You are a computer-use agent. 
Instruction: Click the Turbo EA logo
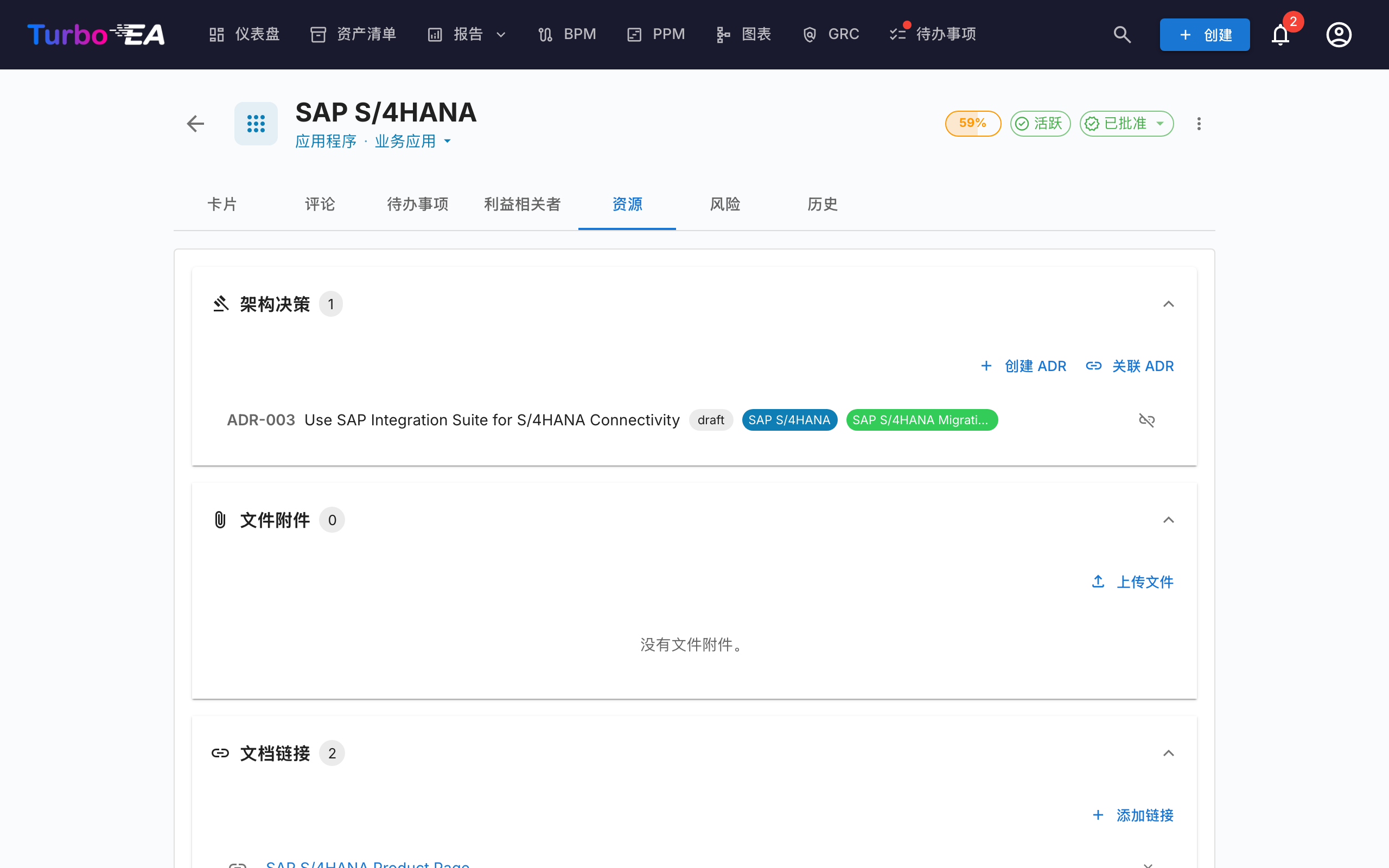96,34
